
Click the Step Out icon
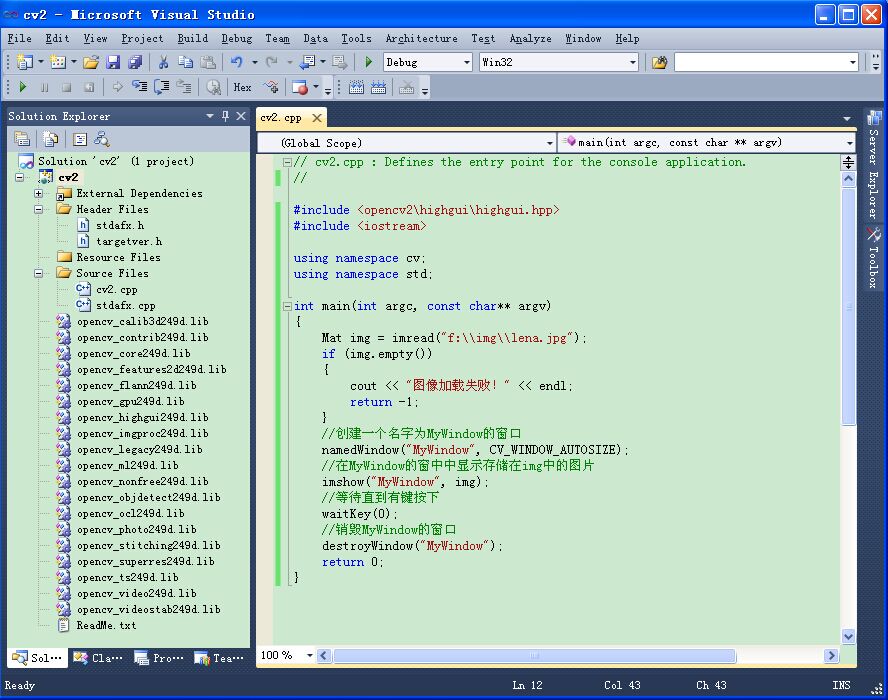pos(183,87)
